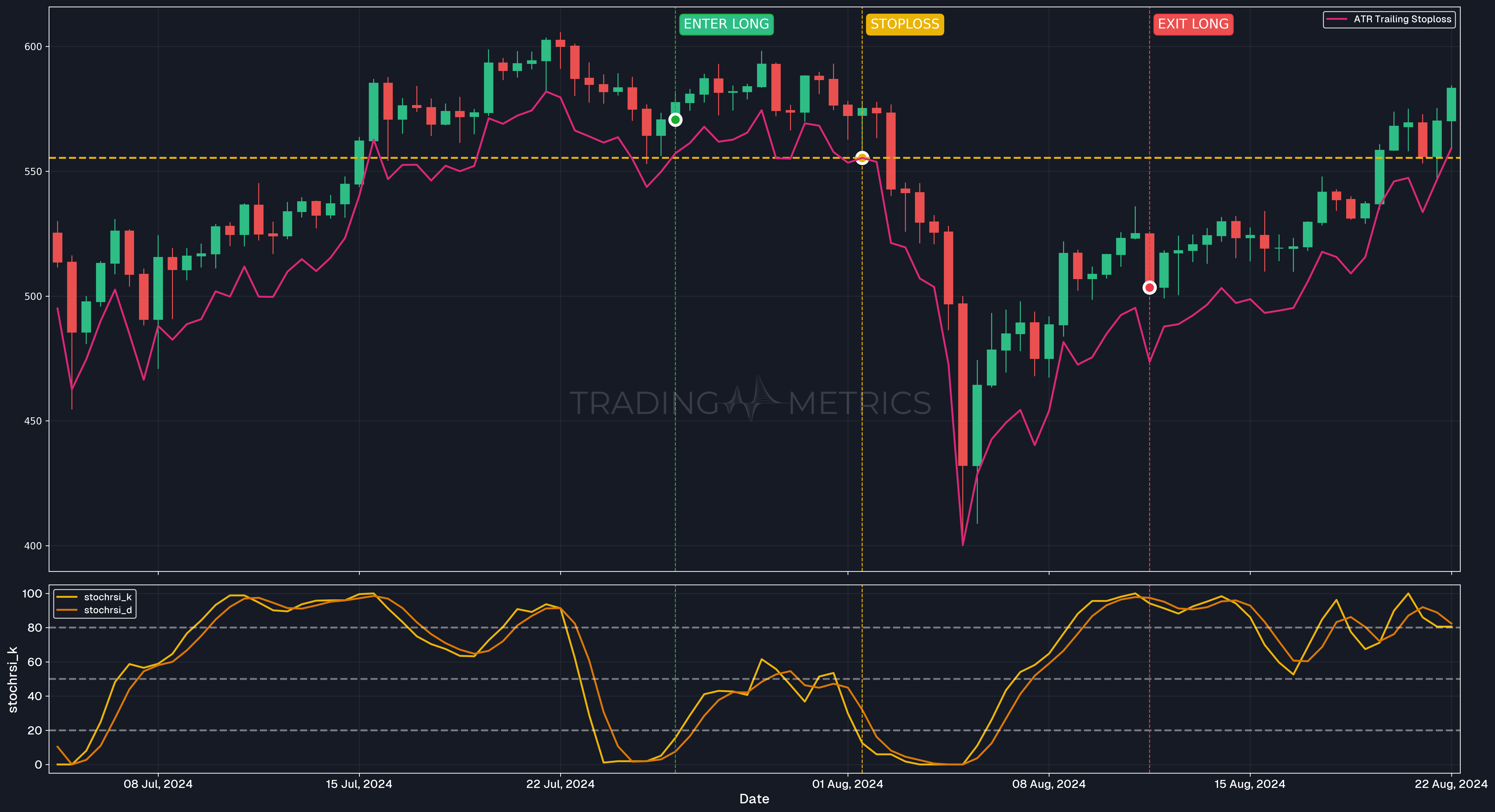Click the 08 Aug, 2024 date label

coord(1049,784)
